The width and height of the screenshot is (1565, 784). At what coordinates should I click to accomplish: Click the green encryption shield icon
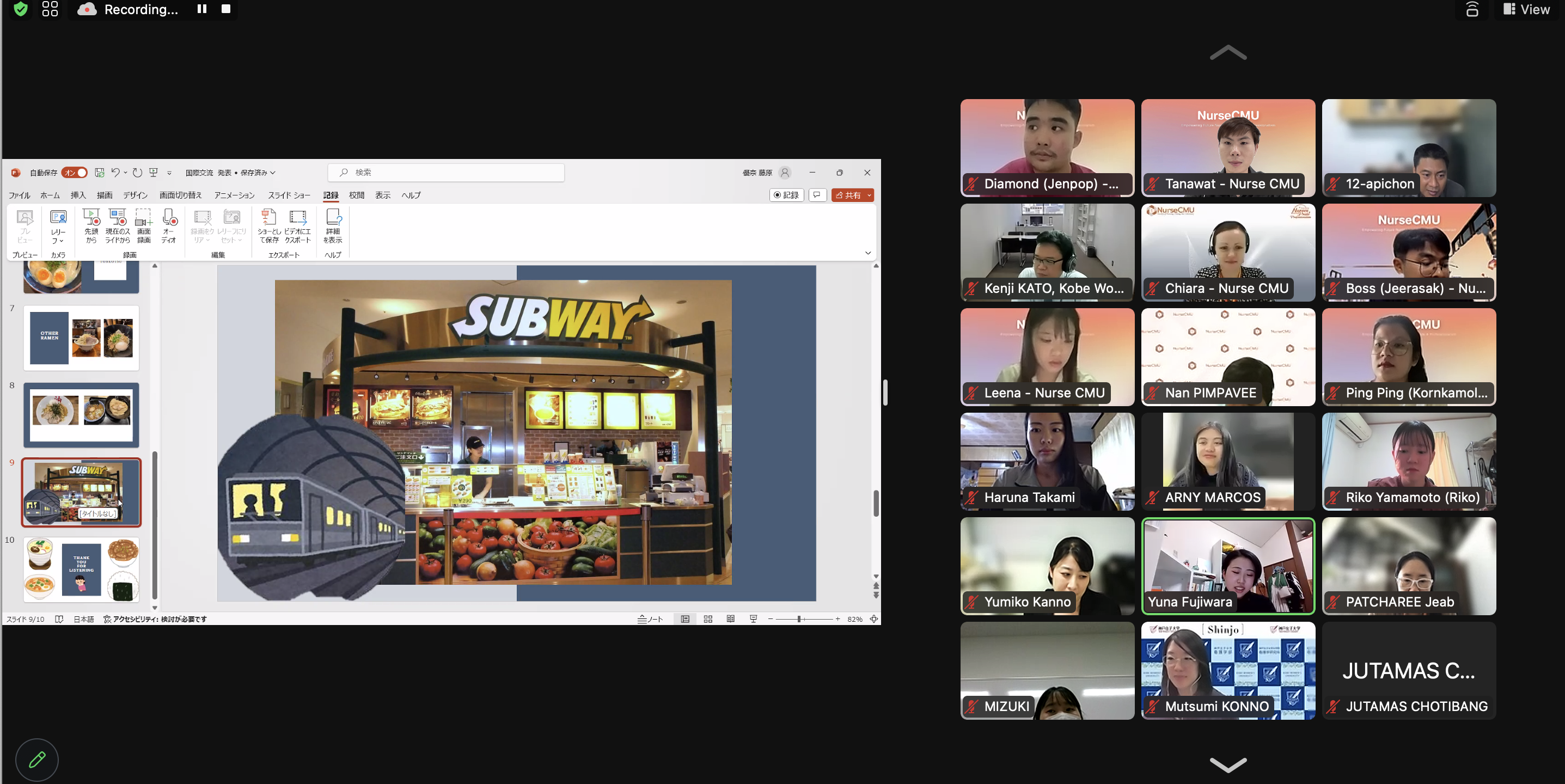21,9
